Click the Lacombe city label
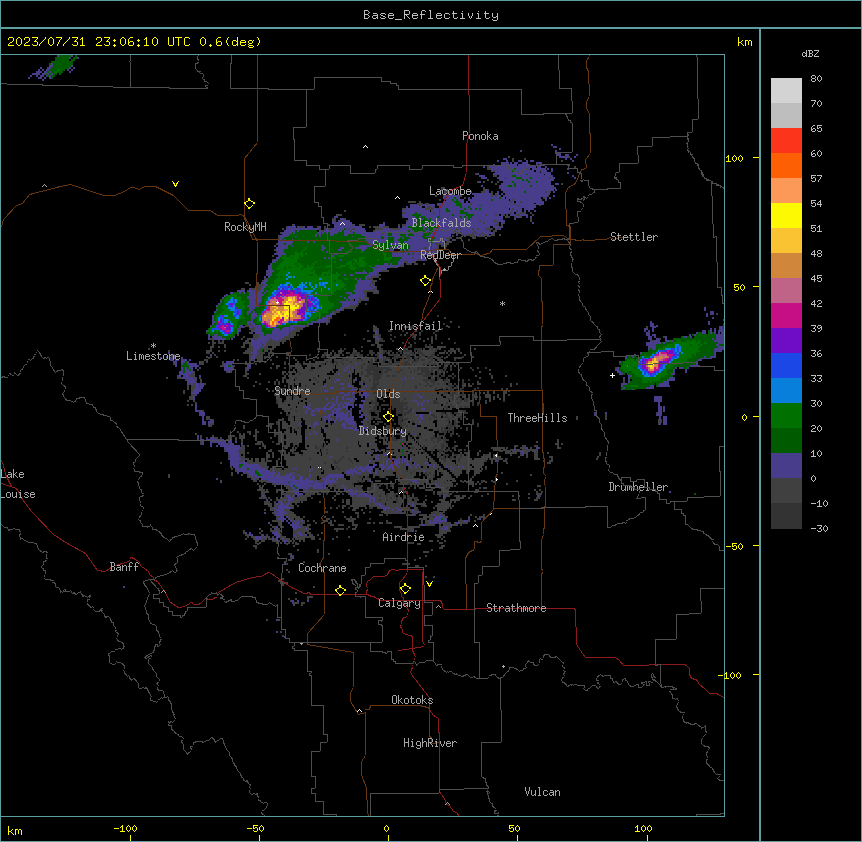 click(450, 191)
